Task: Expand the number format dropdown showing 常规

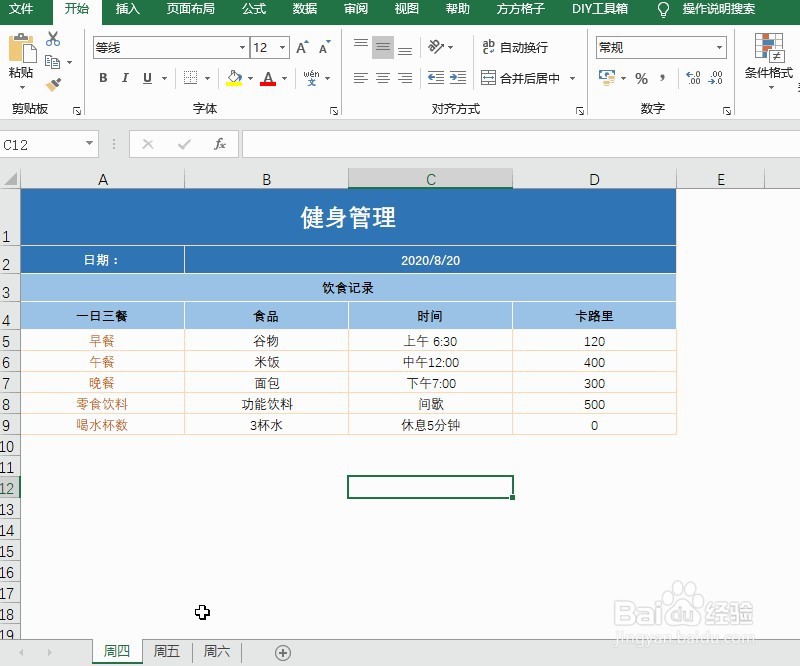Action: click(718, 48)
